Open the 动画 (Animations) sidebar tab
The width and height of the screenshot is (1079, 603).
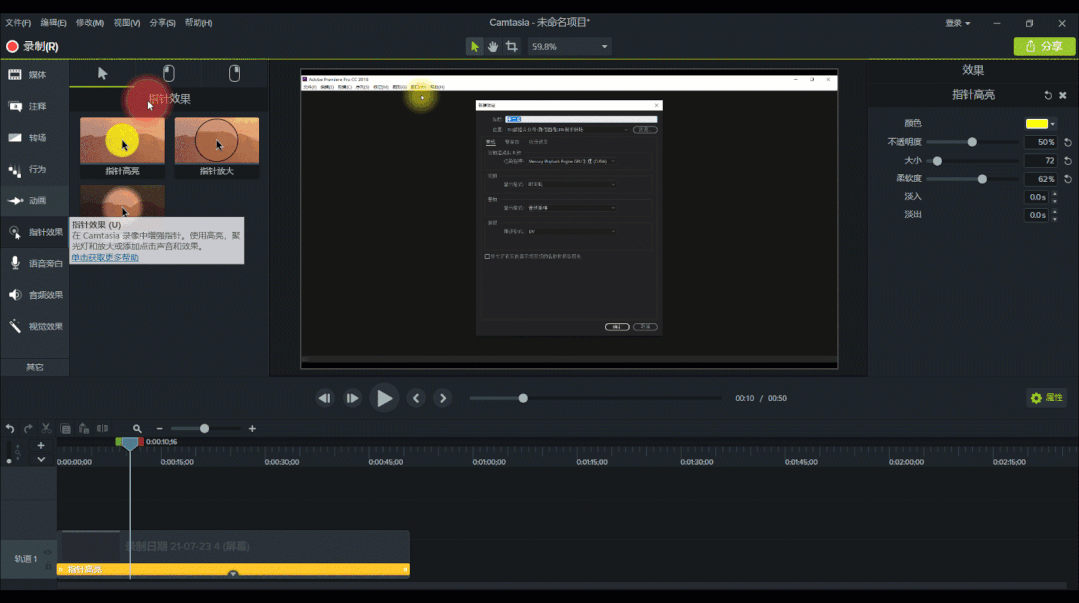[x=34, y=200]
